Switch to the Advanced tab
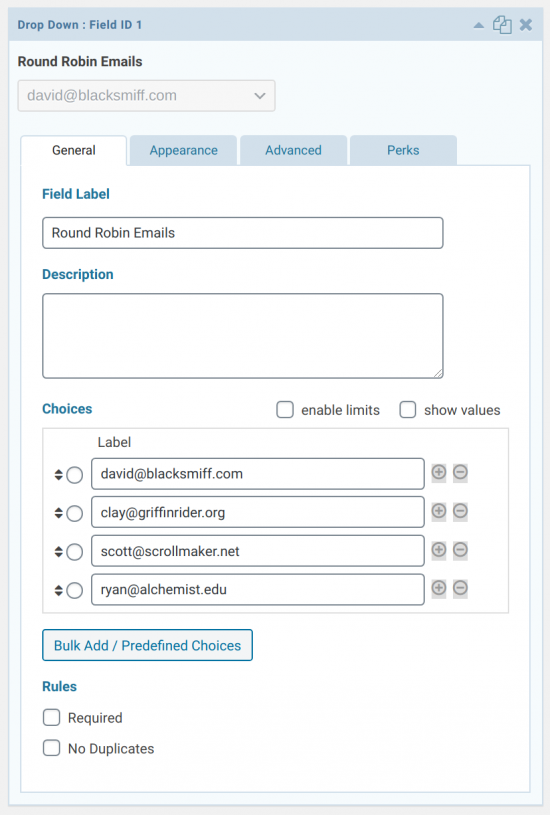The width and height of the screenshot is (550, 815). point(293,150)
